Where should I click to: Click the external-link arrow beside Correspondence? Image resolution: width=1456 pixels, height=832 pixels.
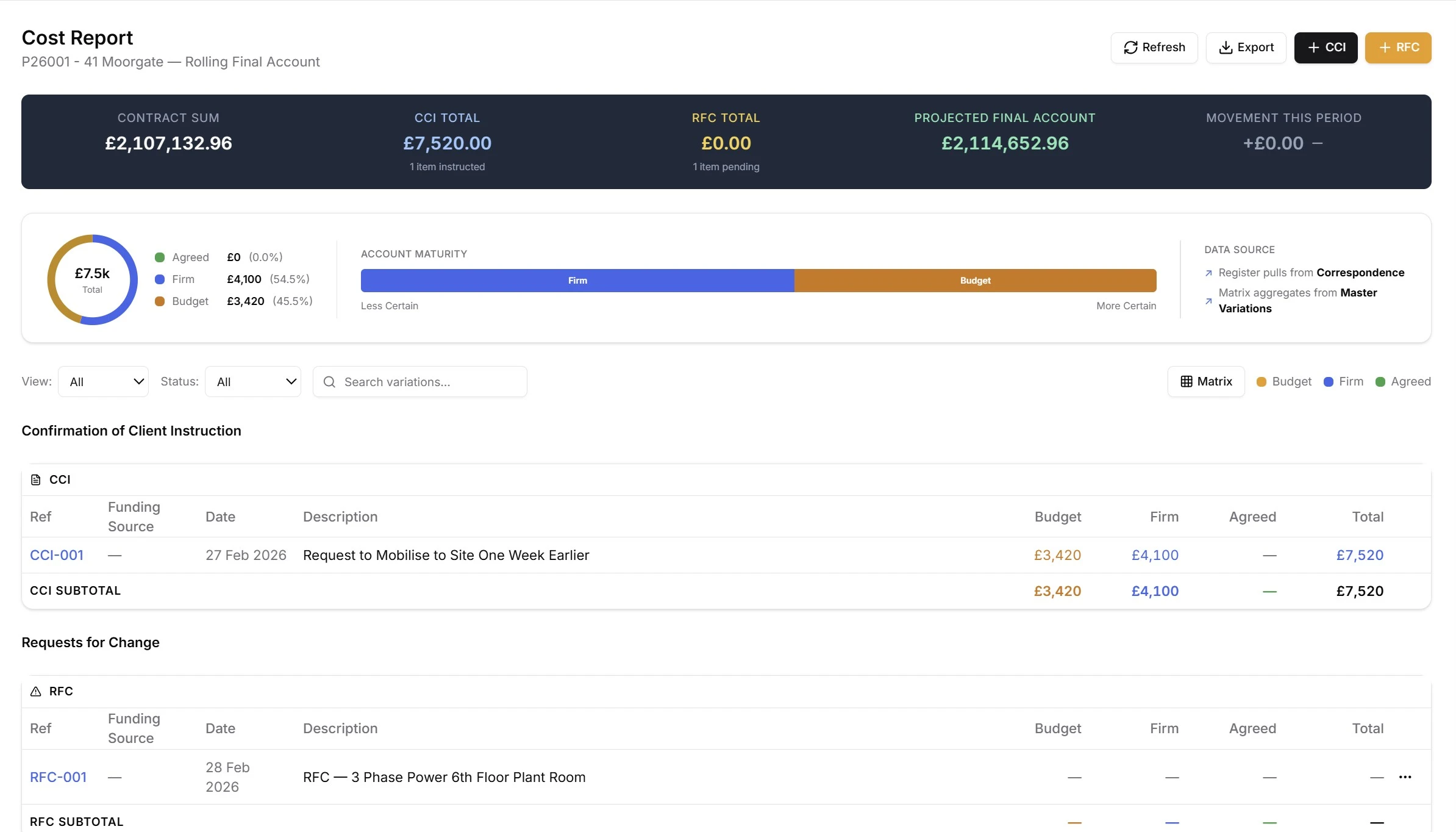point(1209,273)
